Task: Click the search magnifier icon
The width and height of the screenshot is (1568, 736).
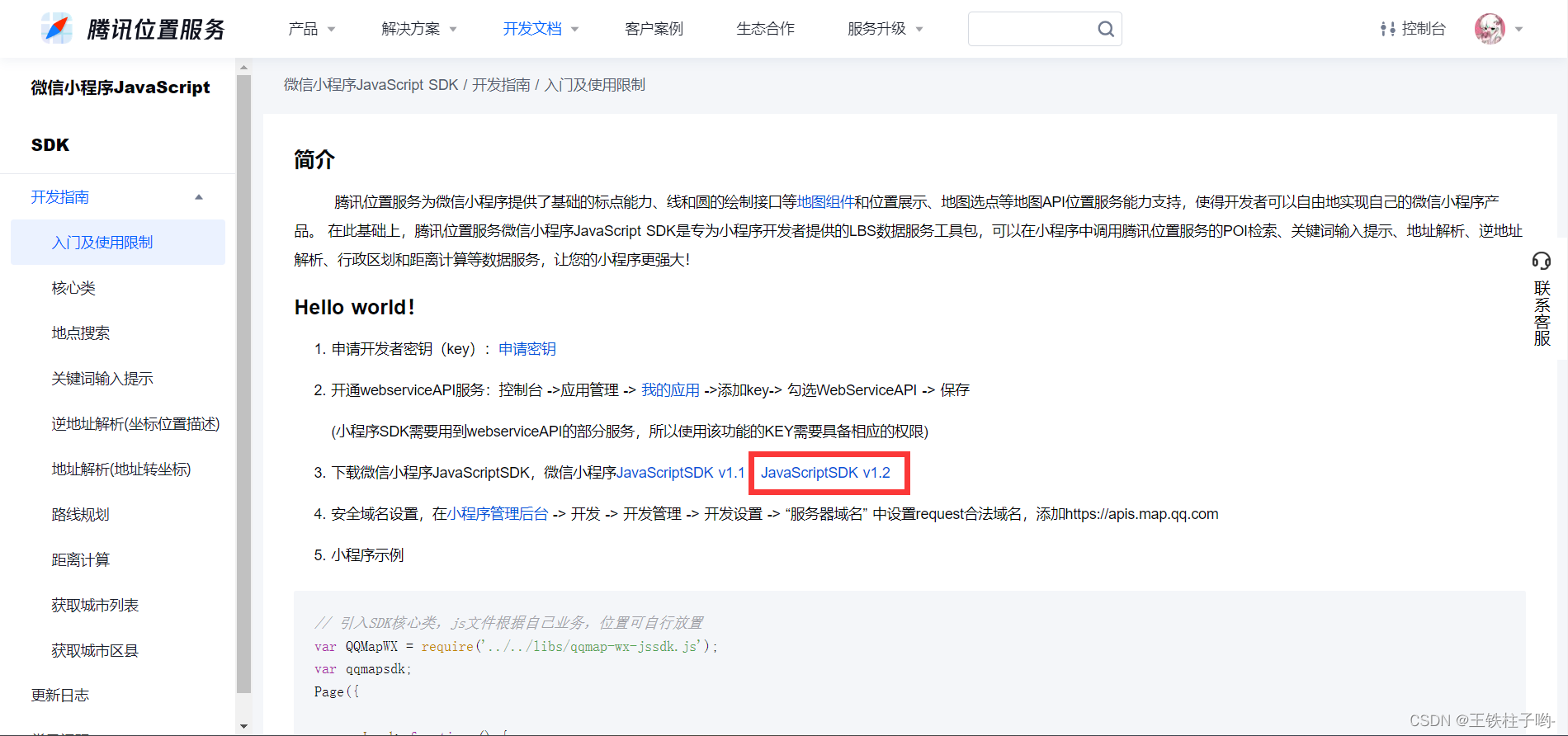Action: [1106, 29]
